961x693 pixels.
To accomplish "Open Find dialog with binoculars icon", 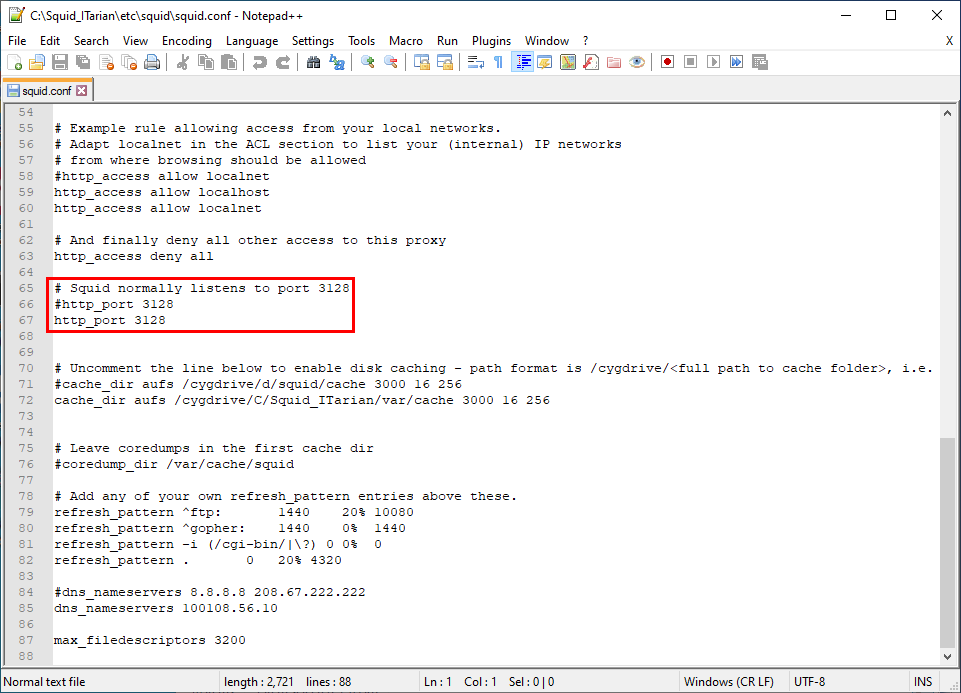I will 313,62.
